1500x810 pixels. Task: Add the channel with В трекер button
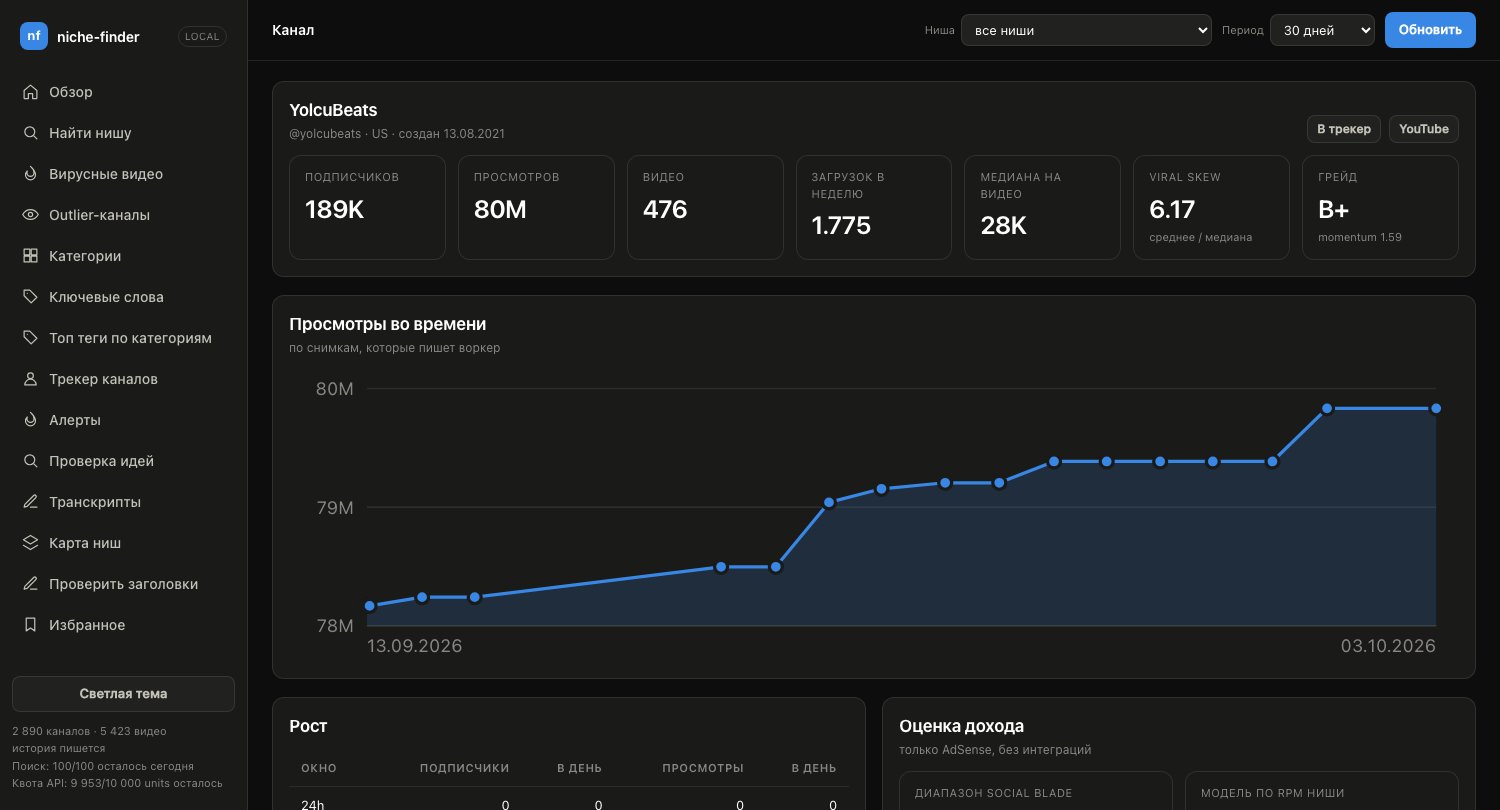1344,129
